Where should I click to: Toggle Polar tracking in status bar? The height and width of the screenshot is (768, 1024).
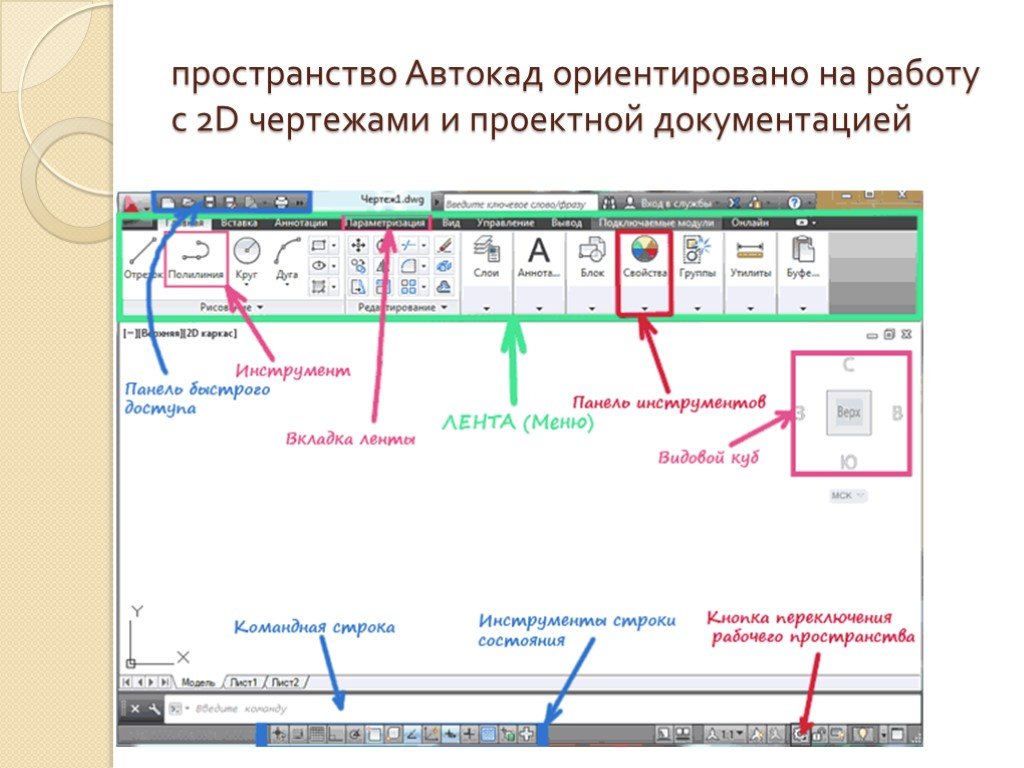tap(355, 735)
